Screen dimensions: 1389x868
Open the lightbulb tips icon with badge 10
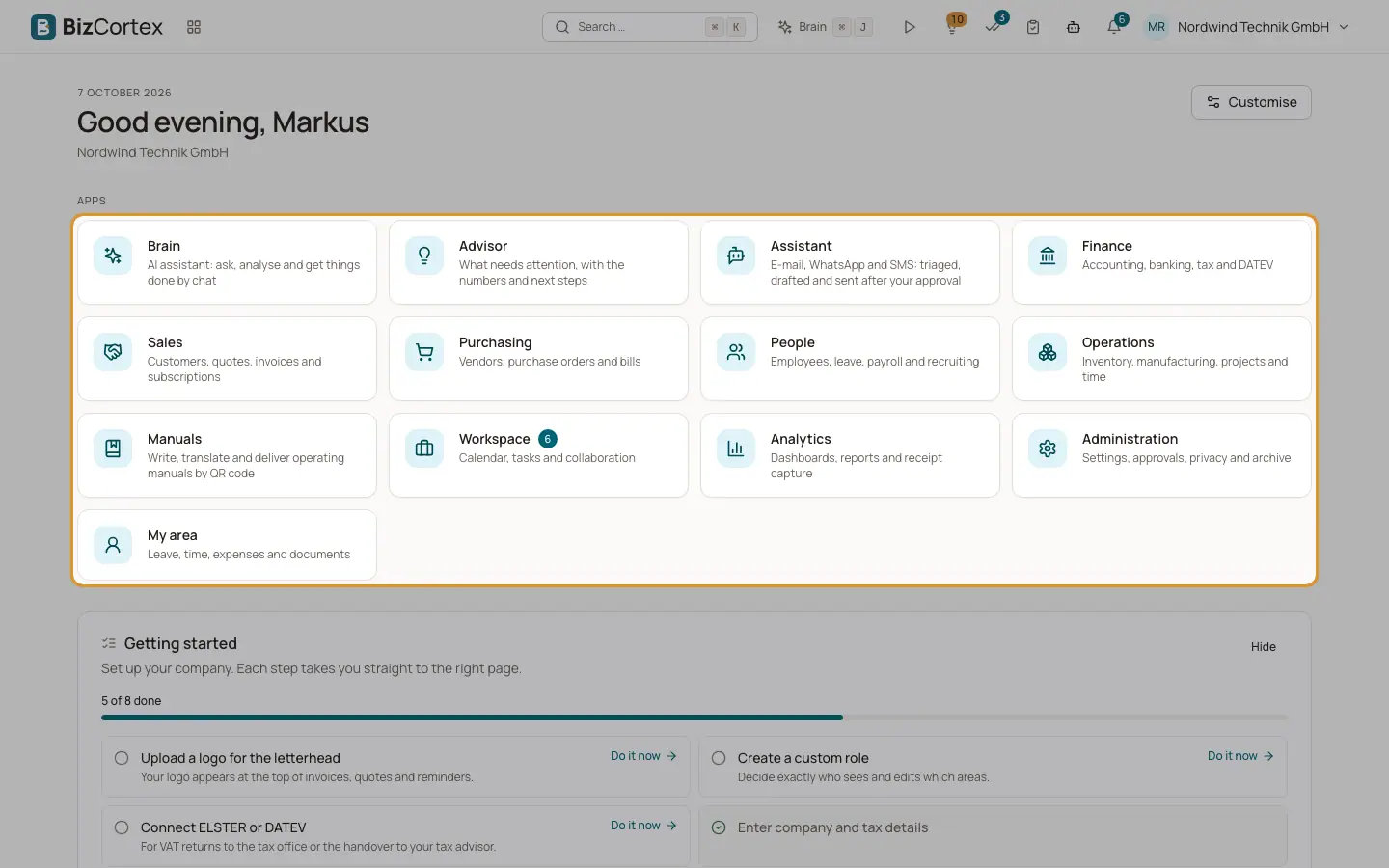(x=952, y=27)
